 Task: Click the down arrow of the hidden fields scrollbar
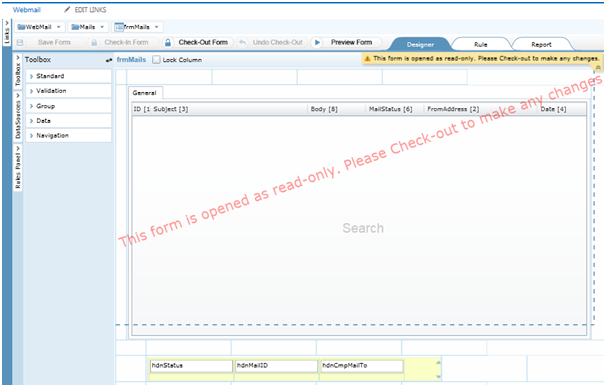(x=438, y=377)
